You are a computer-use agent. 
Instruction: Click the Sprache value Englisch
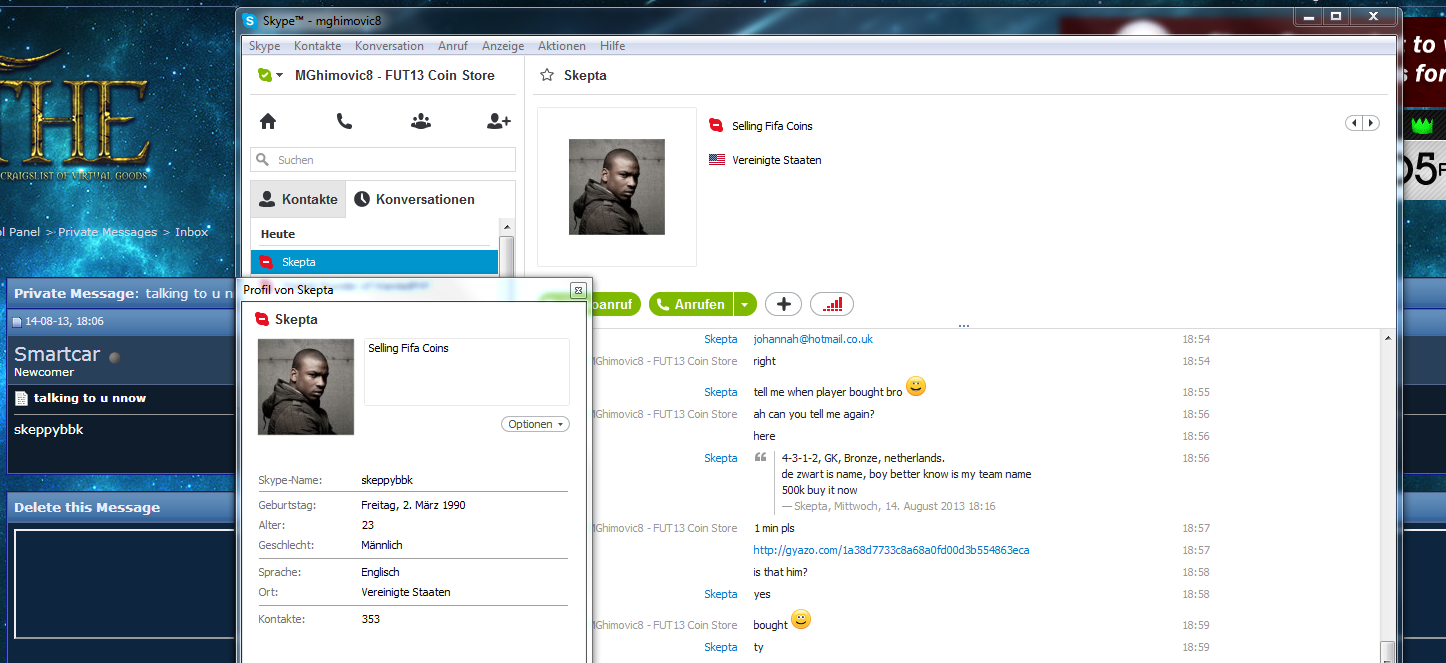[x=380, y=572]
